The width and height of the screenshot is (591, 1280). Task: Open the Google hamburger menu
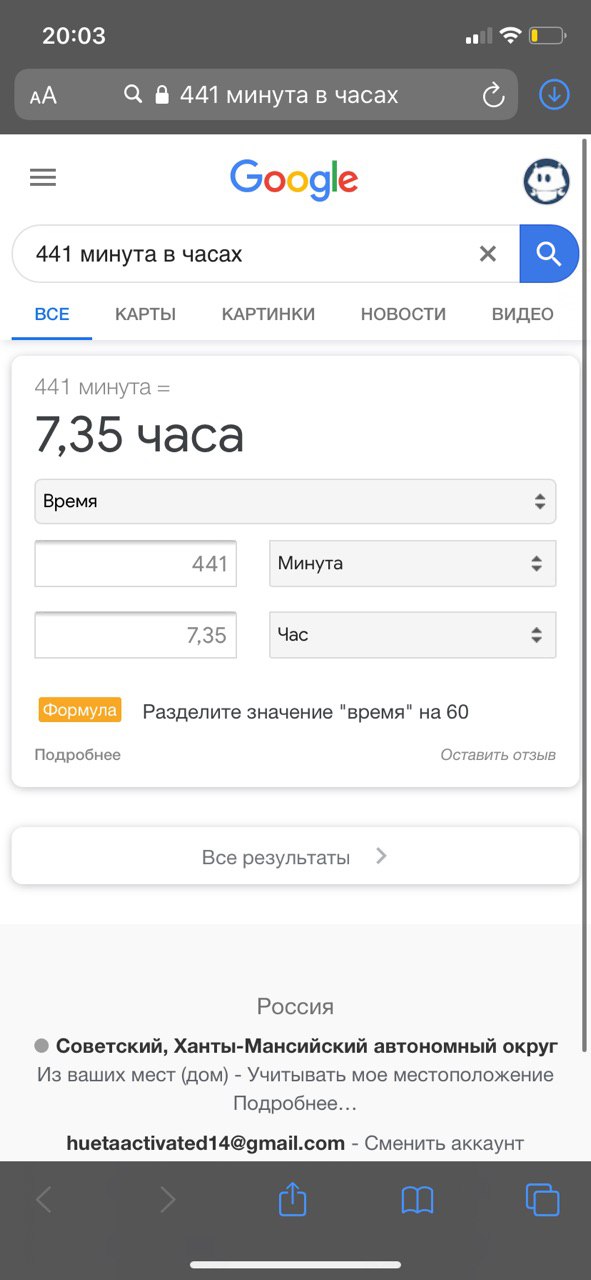(43, 178)
